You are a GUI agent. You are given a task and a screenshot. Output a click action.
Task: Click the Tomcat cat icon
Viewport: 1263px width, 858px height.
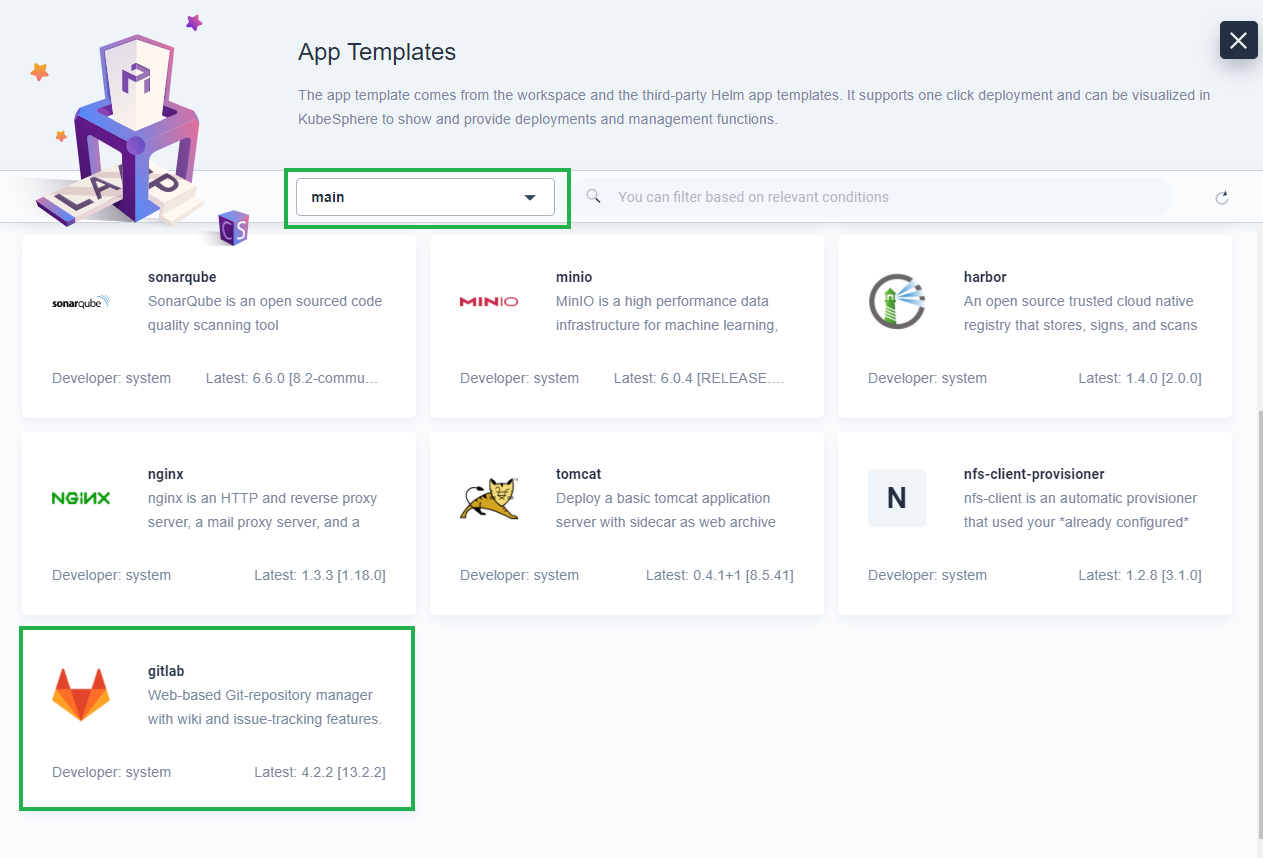tap(488, 498)
